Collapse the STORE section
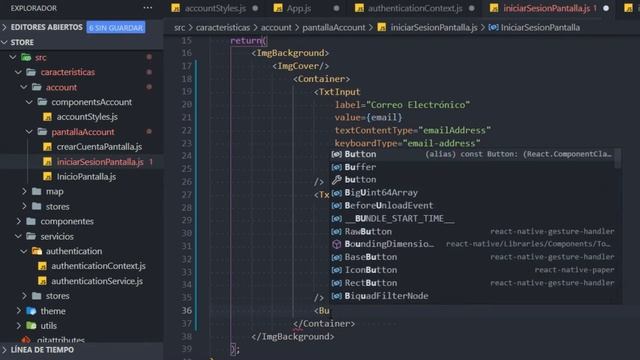Viewport: 640px width, 360px height. (x=4, y=42)
